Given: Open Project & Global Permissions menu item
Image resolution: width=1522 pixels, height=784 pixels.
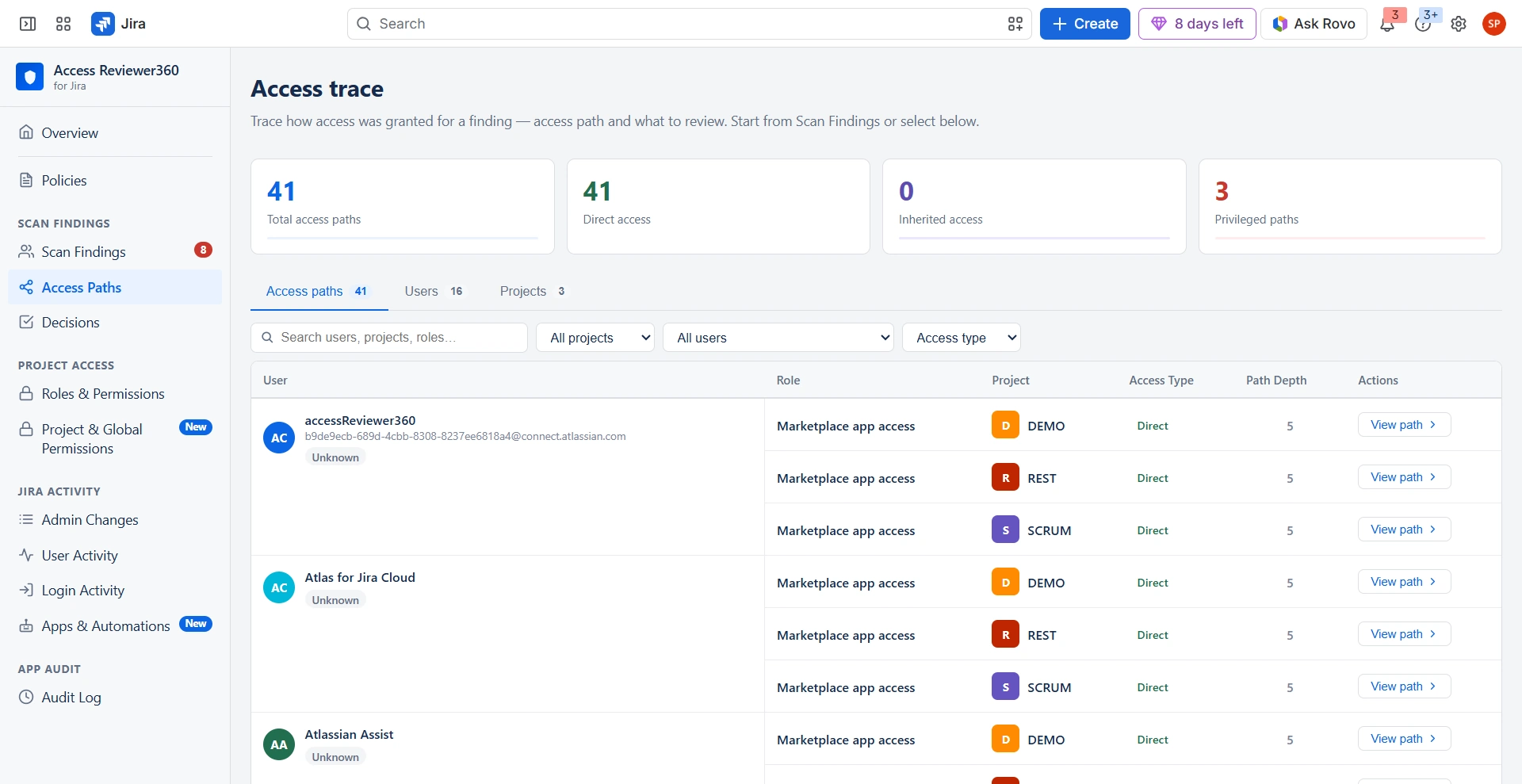Looking at the screenshot, I should click(115, 438).
